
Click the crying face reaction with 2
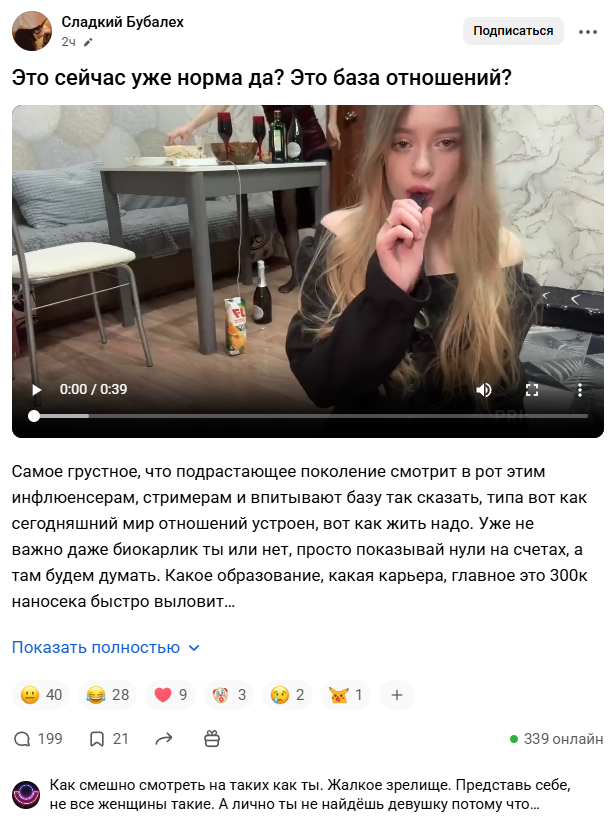click(x=287, y=695)
